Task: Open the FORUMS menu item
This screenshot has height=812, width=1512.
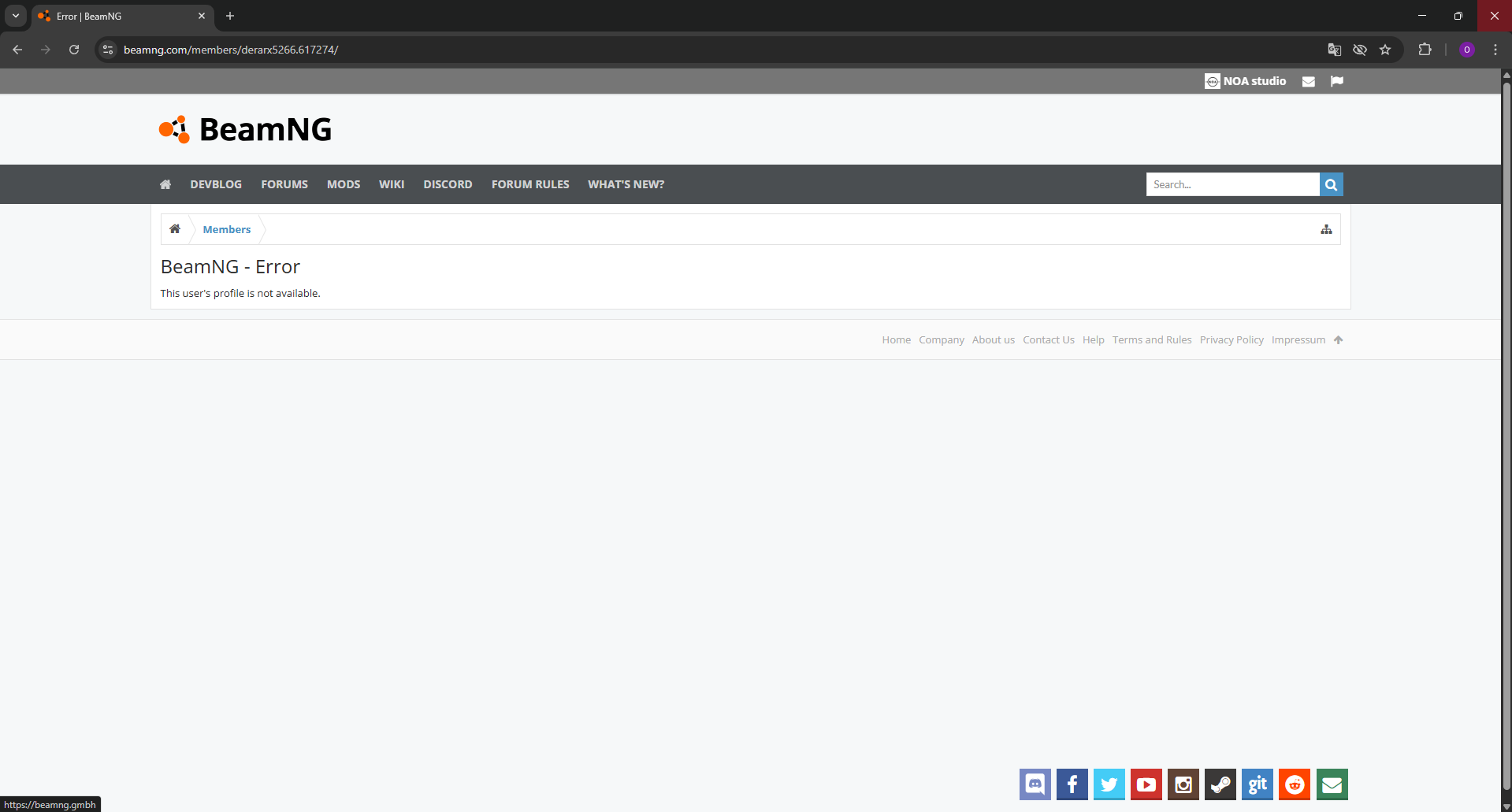Action: [x=284, y=184]
